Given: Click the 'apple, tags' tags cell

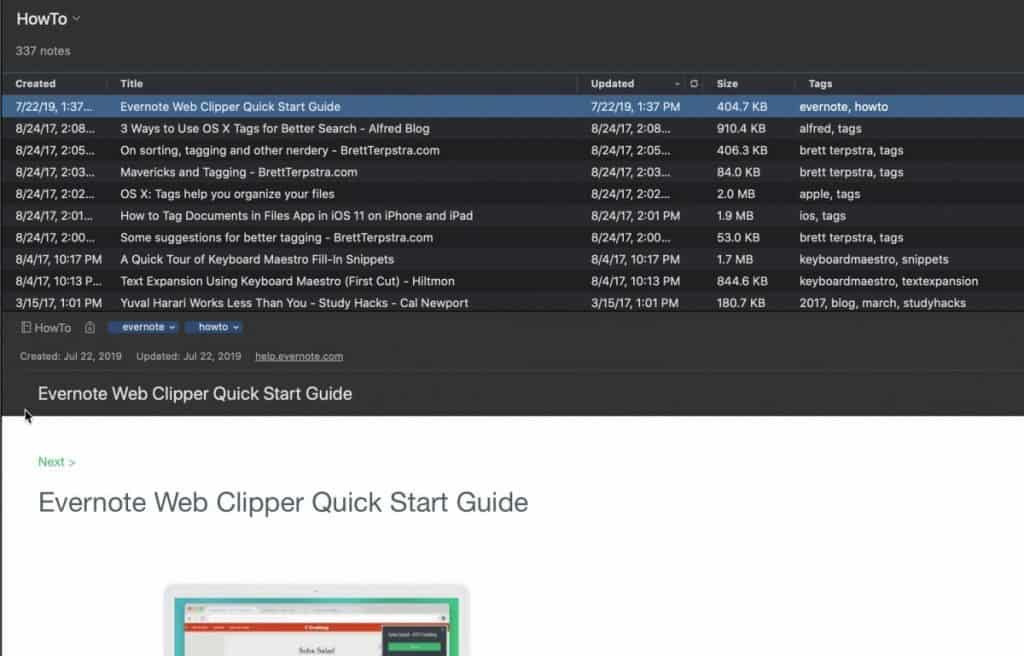Looking at the screenshot, I should [829, 194].
